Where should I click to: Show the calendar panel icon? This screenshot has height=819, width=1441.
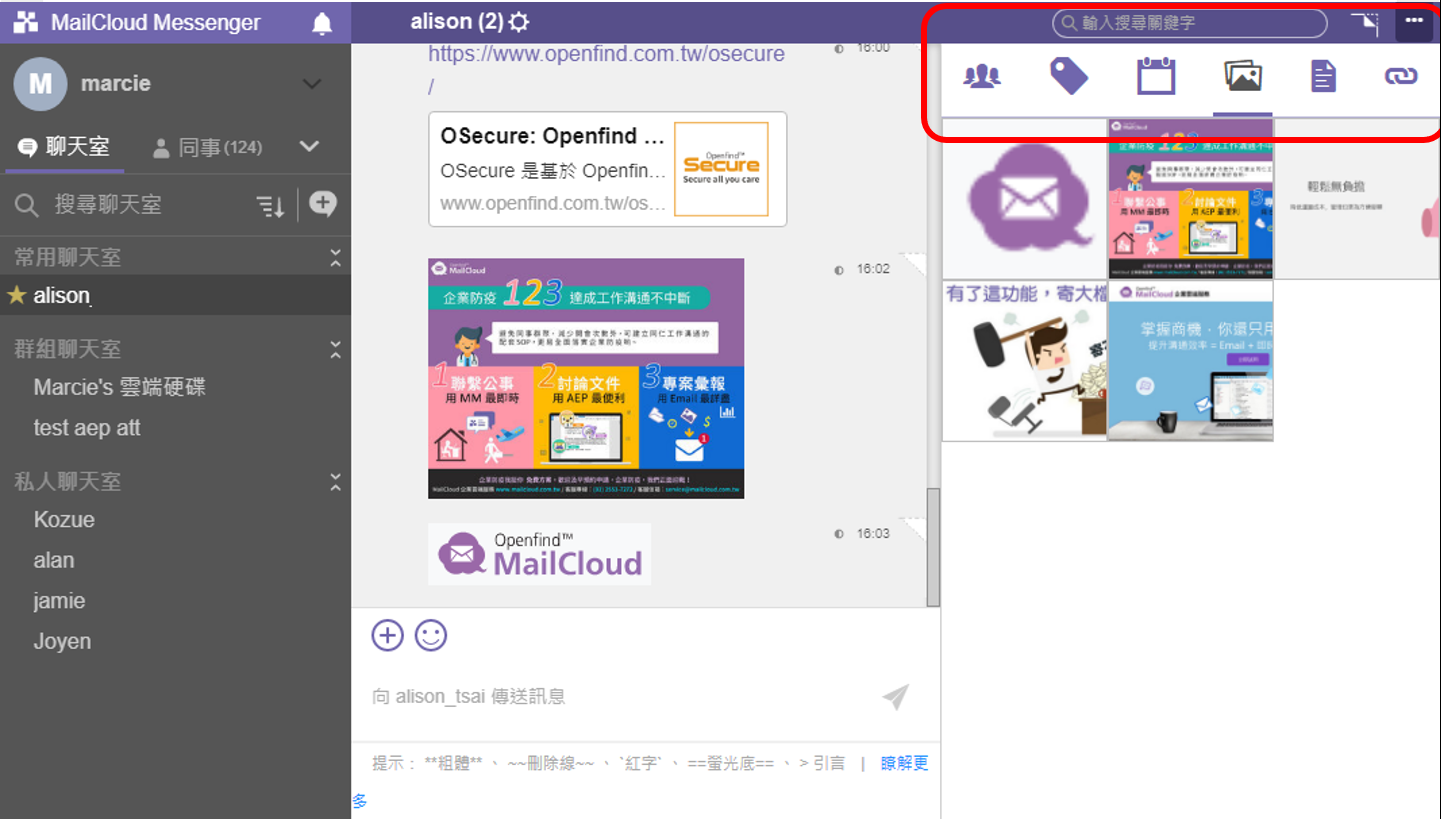[1156, 76]
